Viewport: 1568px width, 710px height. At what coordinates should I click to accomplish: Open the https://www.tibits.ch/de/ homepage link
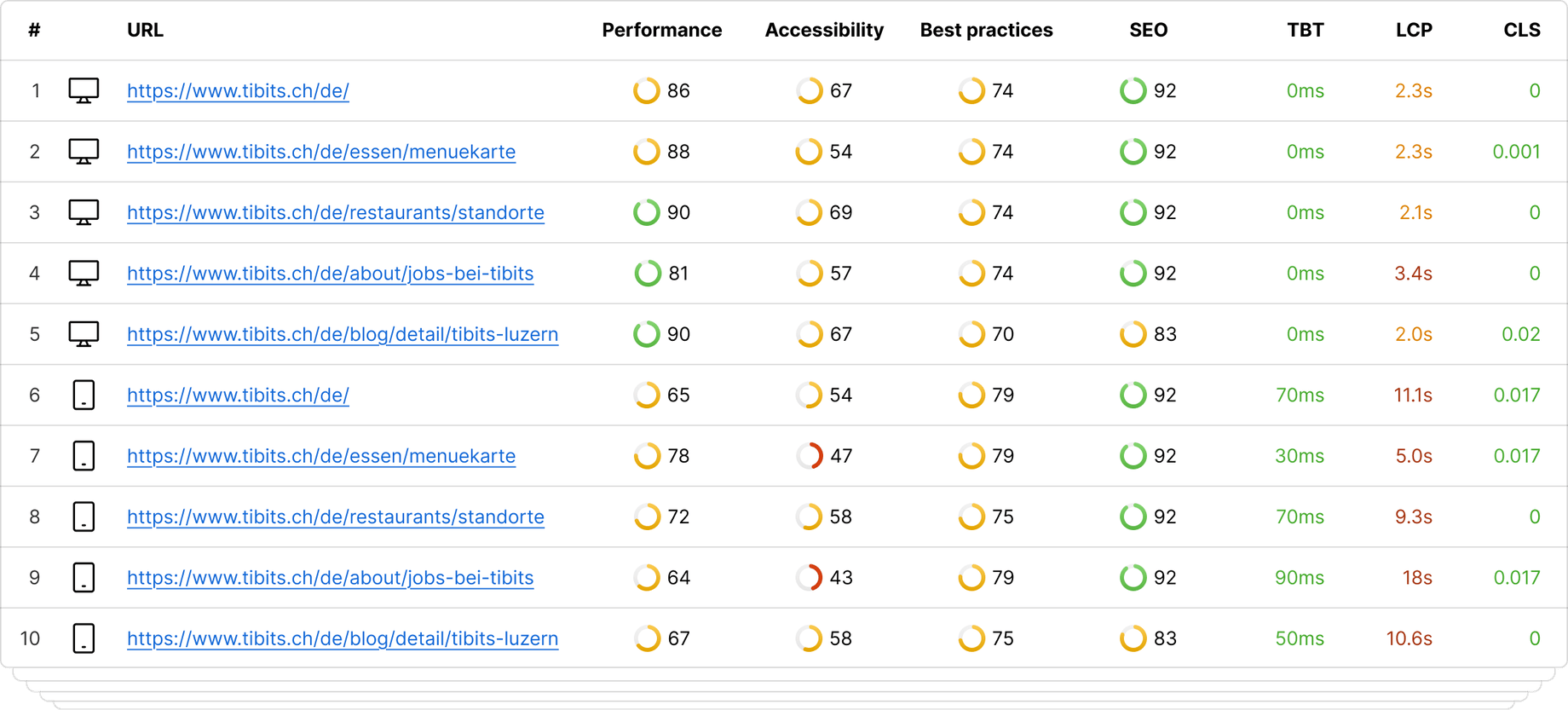click(238, 90)
